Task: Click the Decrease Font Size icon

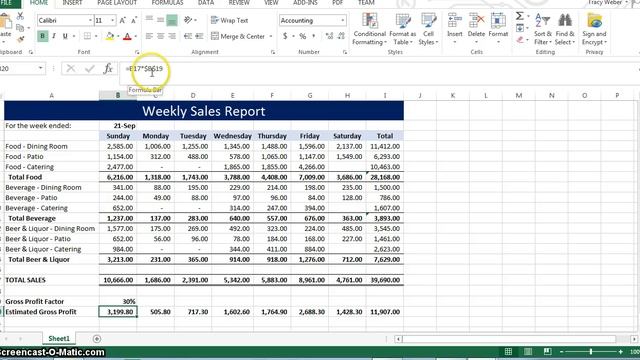Action: (x=133, y=20)
